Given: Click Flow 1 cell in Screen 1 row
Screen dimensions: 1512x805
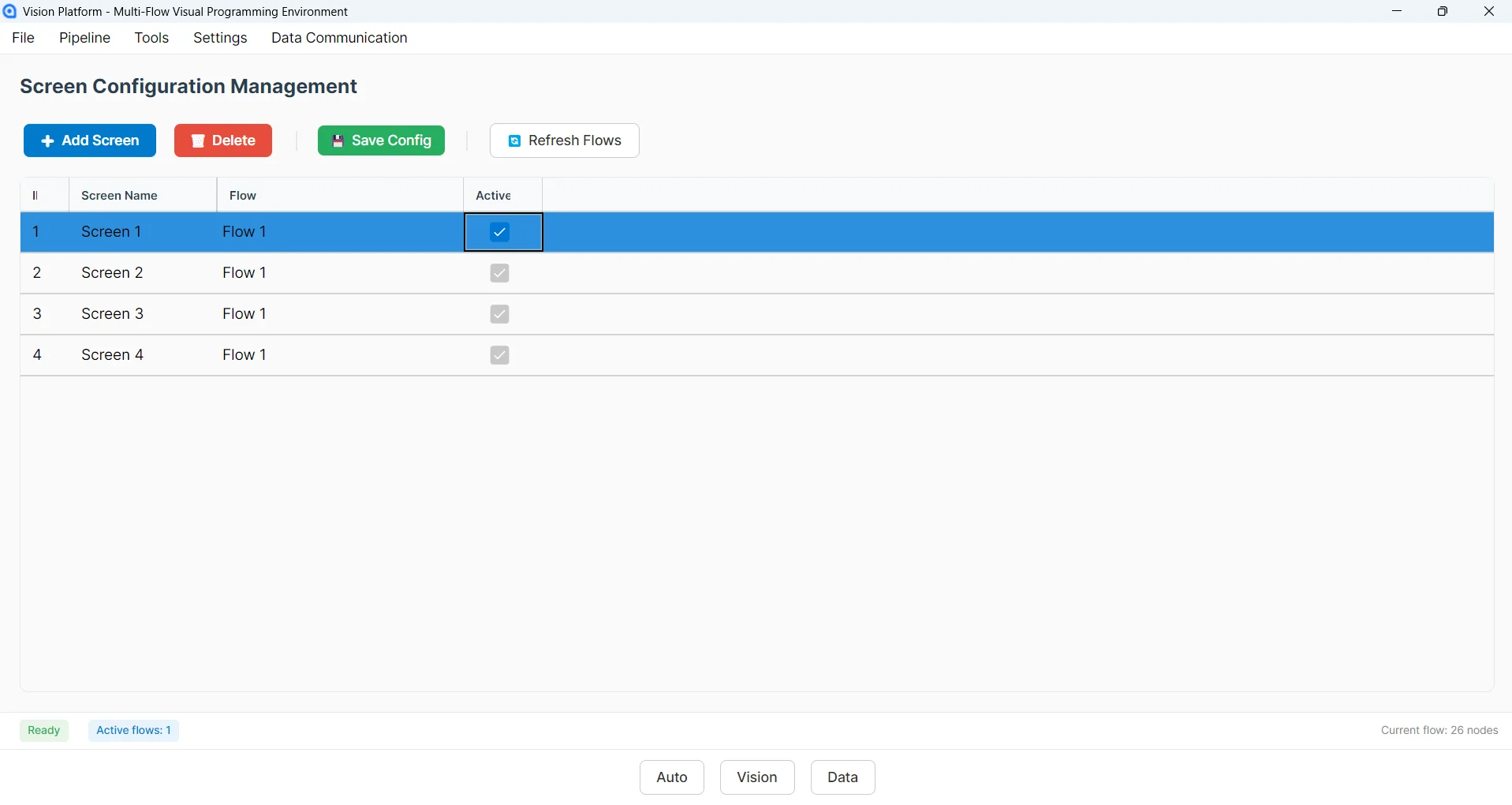Looking at the screenshot, I should point(340,232).
